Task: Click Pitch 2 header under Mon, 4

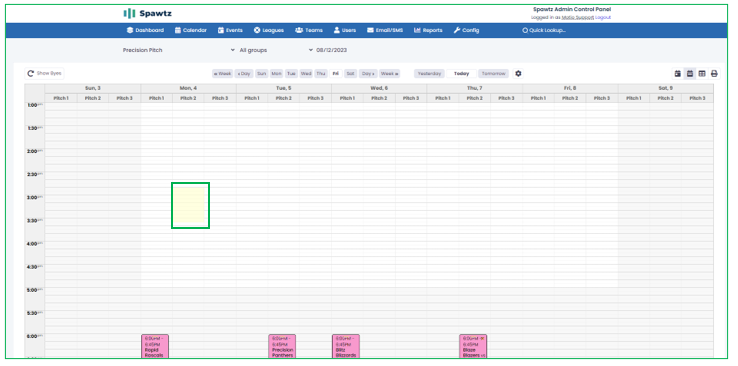Action: click(188, 98)
